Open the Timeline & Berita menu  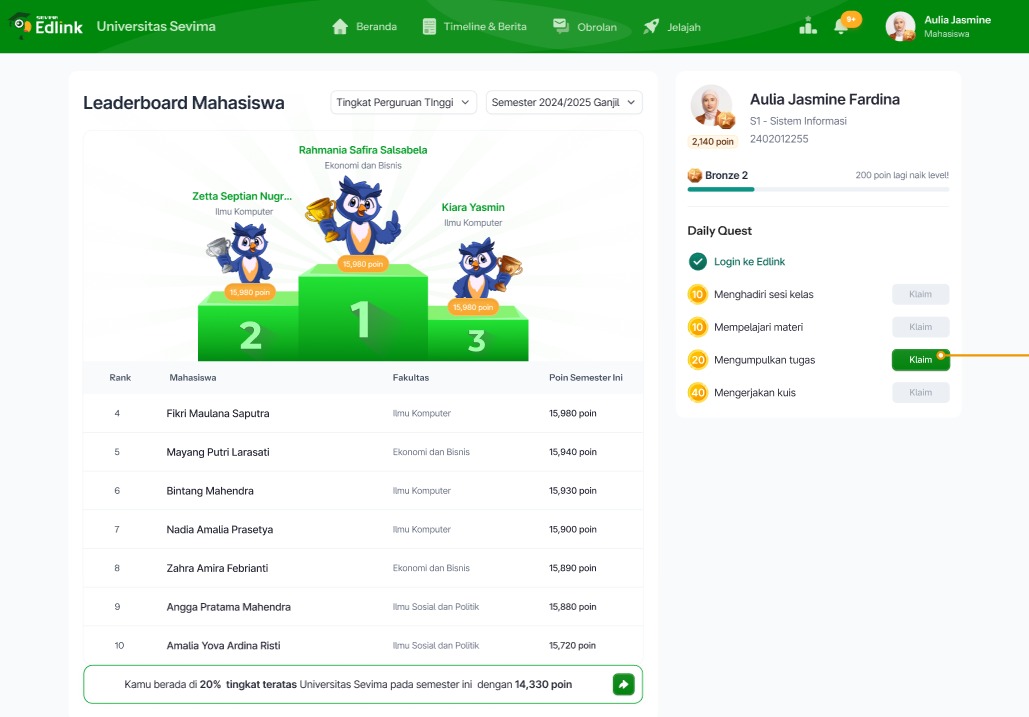click(474, 27)
